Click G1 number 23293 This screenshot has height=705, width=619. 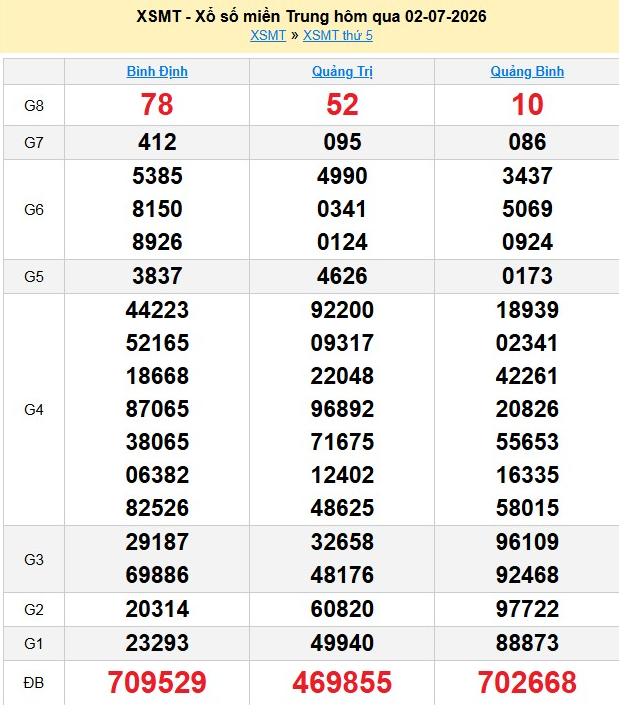(157, 643)
